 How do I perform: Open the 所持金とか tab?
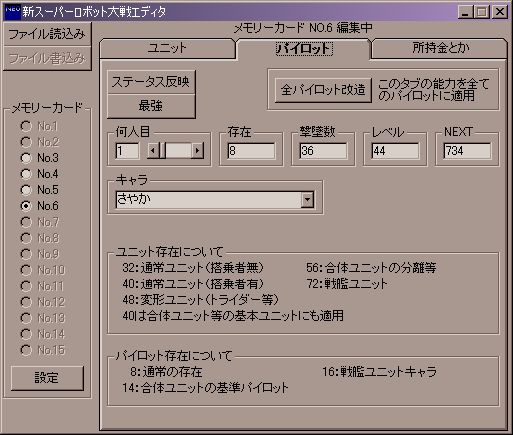point(440,48)
